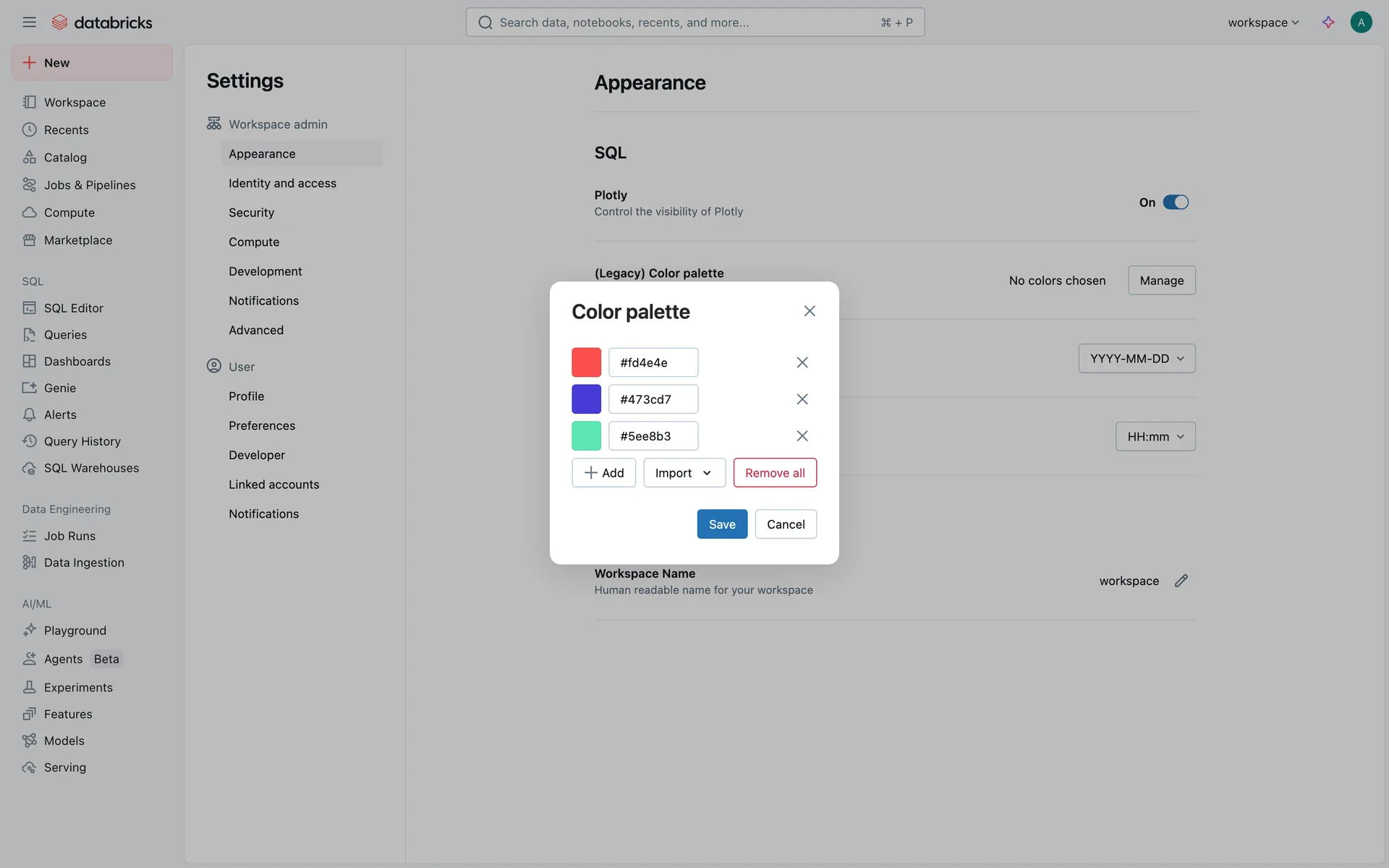Open the HH:mm time format dropdown
This screenshot has width=1389, height=868.
(x=1155, y=437)
